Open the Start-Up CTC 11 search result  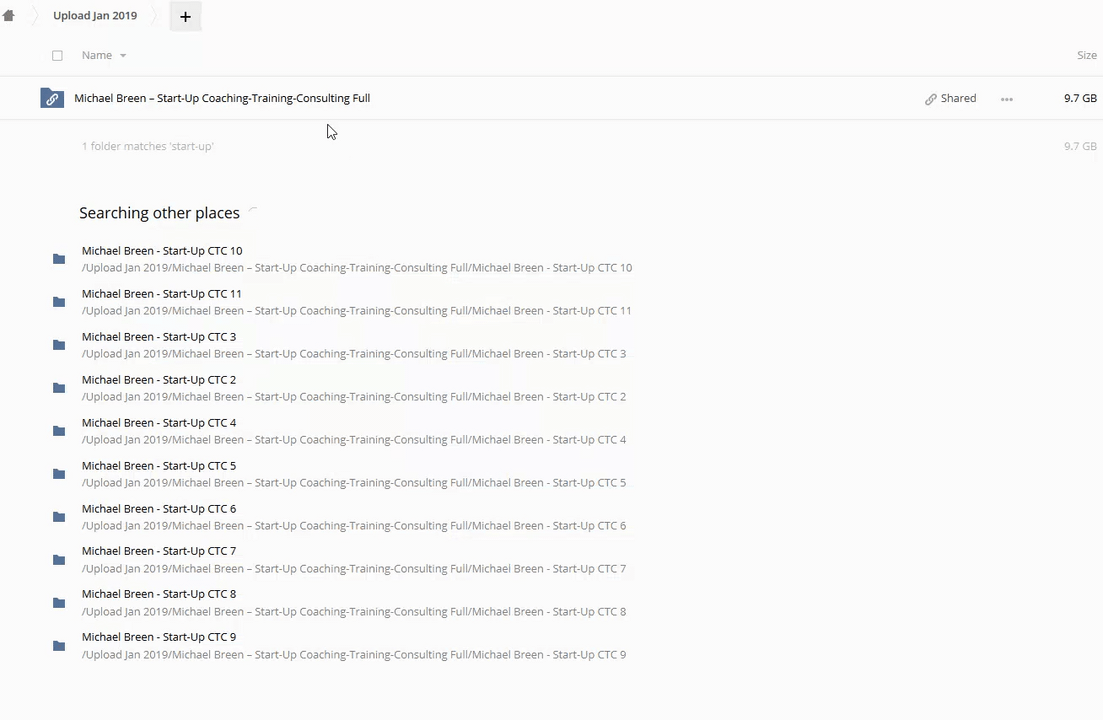[162, 294]
